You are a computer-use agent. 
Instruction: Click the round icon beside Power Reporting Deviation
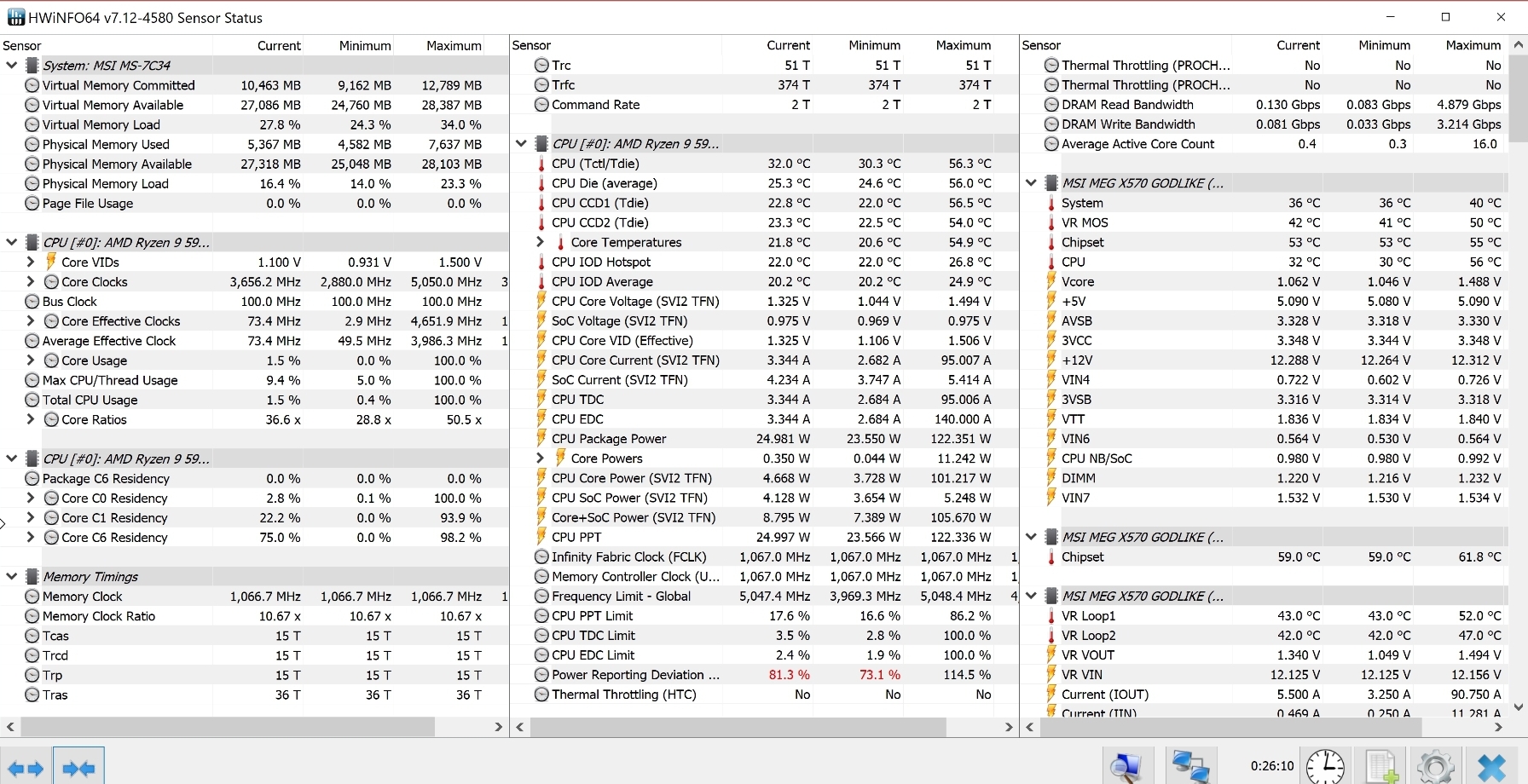[541, 675]
